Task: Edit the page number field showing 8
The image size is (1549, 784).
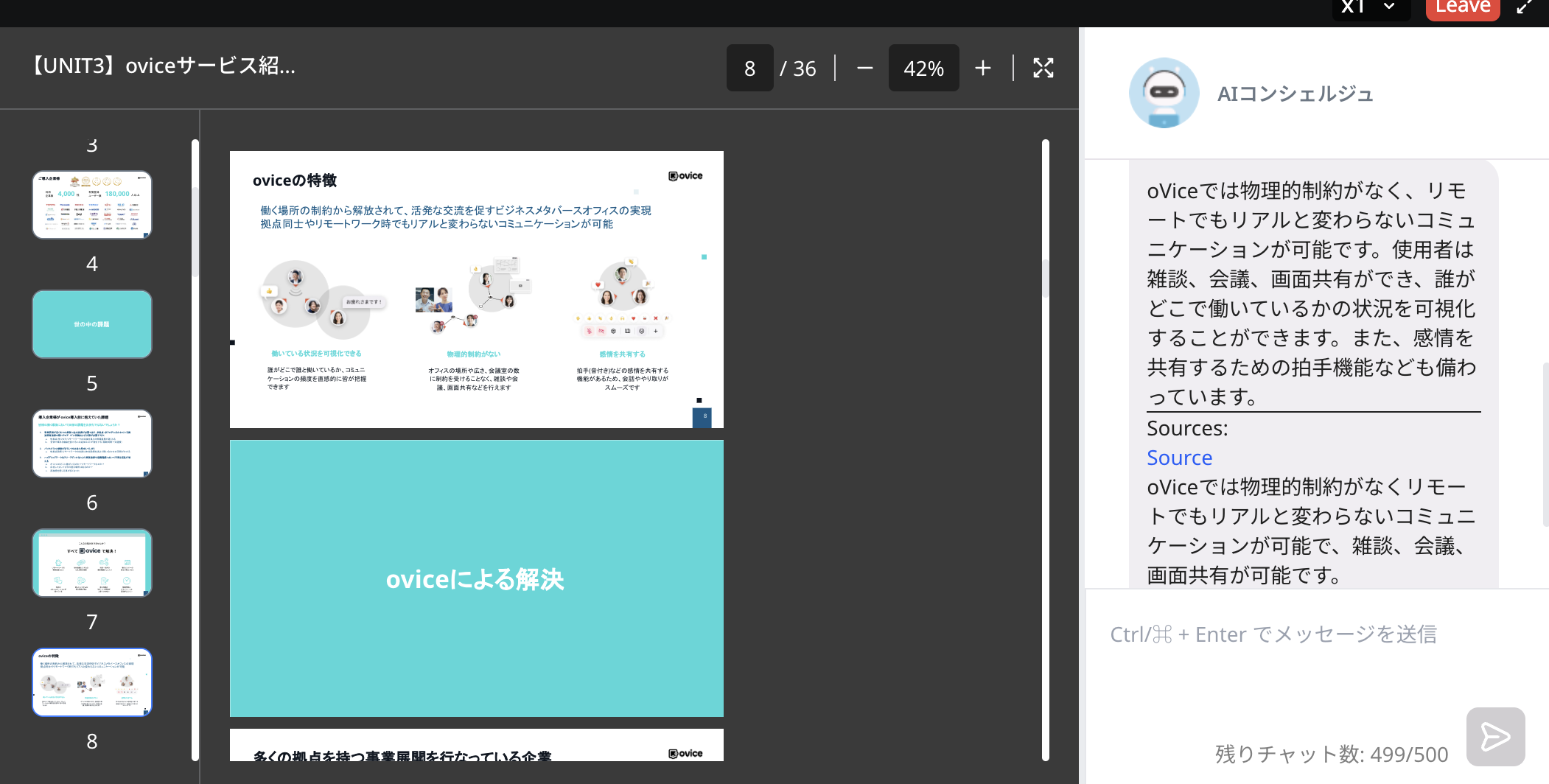Action: coord(749,68)
